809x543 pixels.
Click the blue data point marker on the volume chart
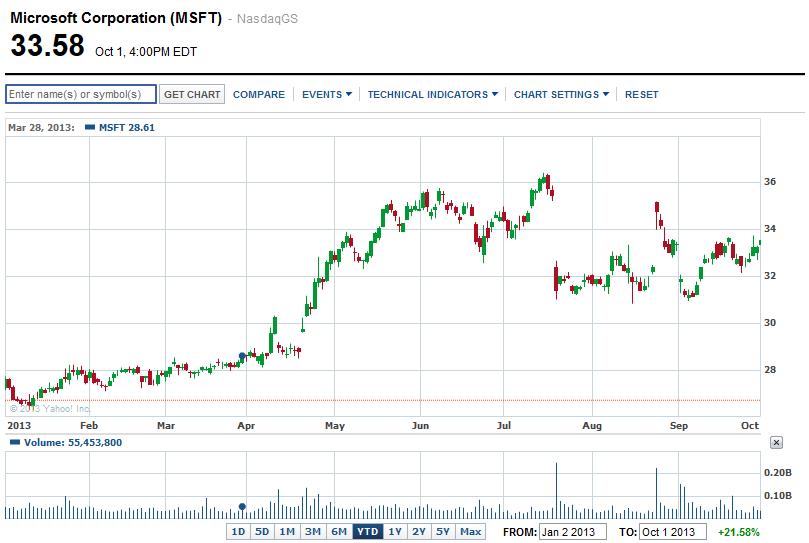click(x=242, y=506)
